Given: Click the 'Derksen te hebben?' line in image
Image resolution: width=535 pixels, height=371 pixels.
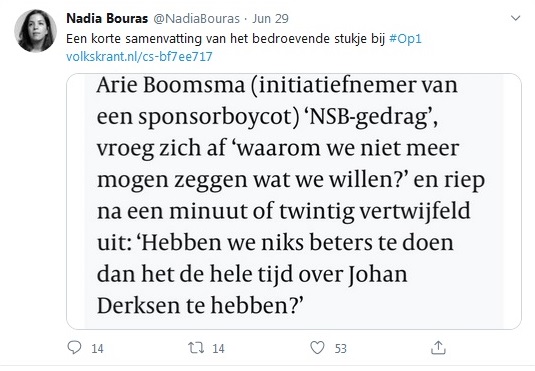Looking at the screenshot, I should (200, 305).
